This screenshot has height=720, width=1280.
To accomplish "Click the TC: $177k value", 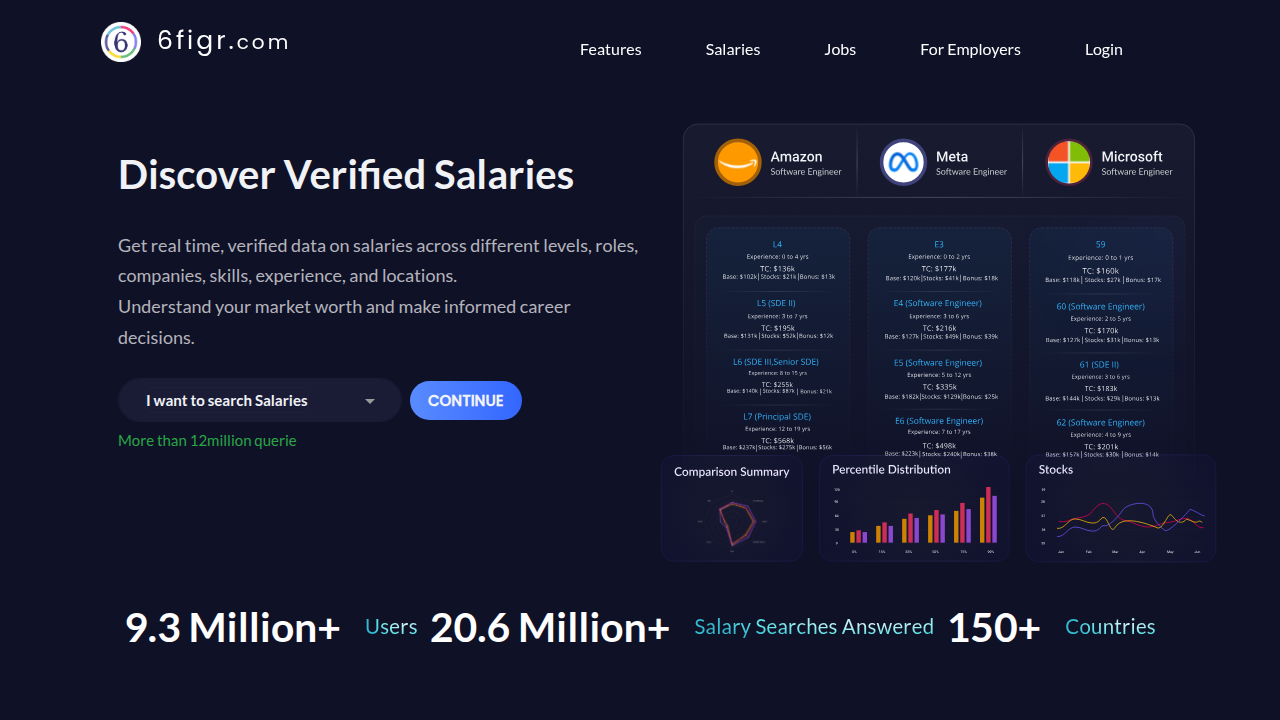I will coord(939,268).
